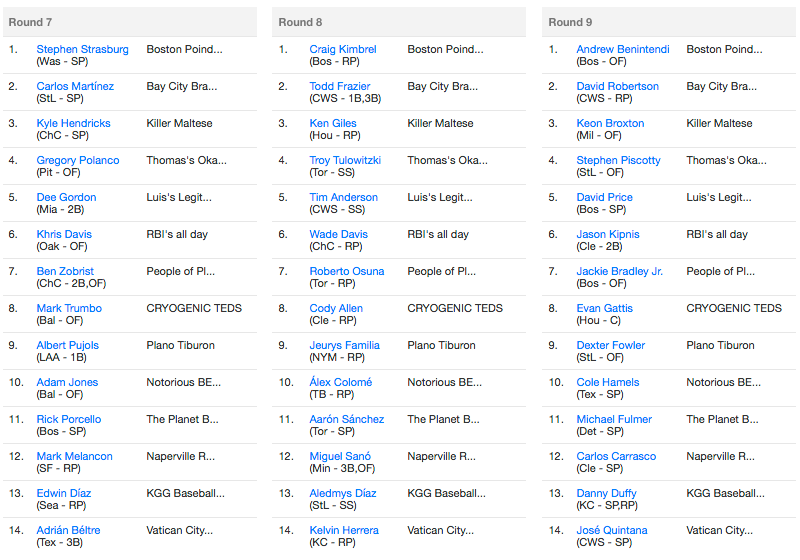The image size is (800, 560).
Task: Open Kelvin Herrera player page
Action: (x=344, y=530)
